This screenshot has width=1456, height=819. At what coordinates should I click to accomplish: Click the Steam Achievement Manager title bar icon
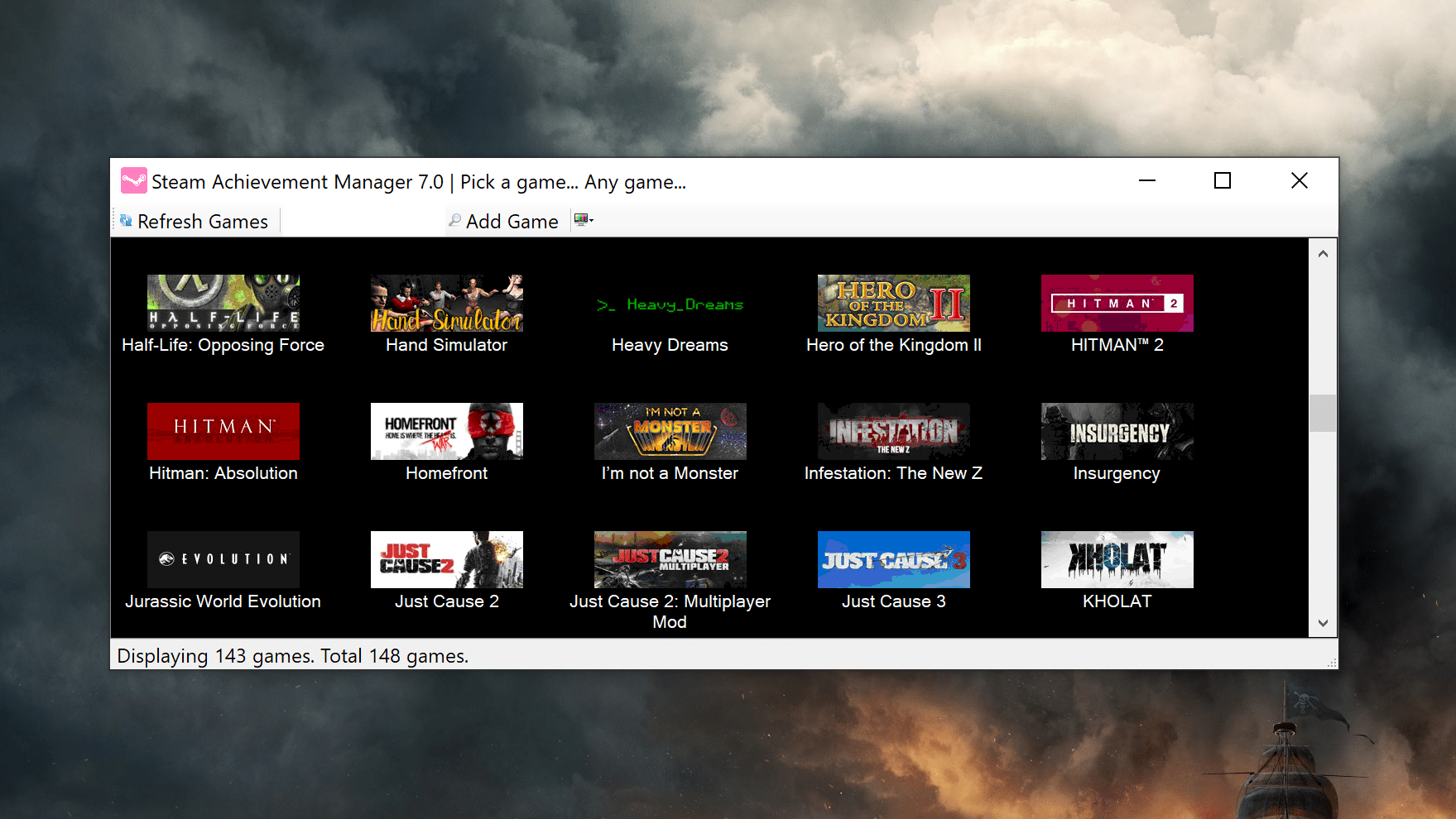pyautogui.click(x=133, y=181)
